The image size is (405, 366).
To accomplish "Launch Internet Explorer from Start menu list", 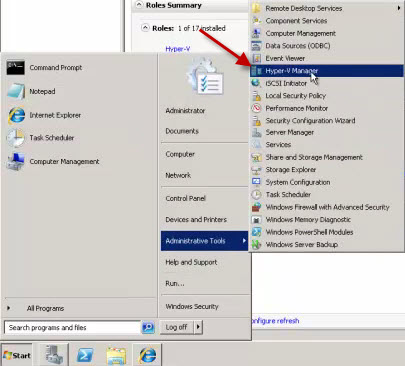I will coord(16,115).
